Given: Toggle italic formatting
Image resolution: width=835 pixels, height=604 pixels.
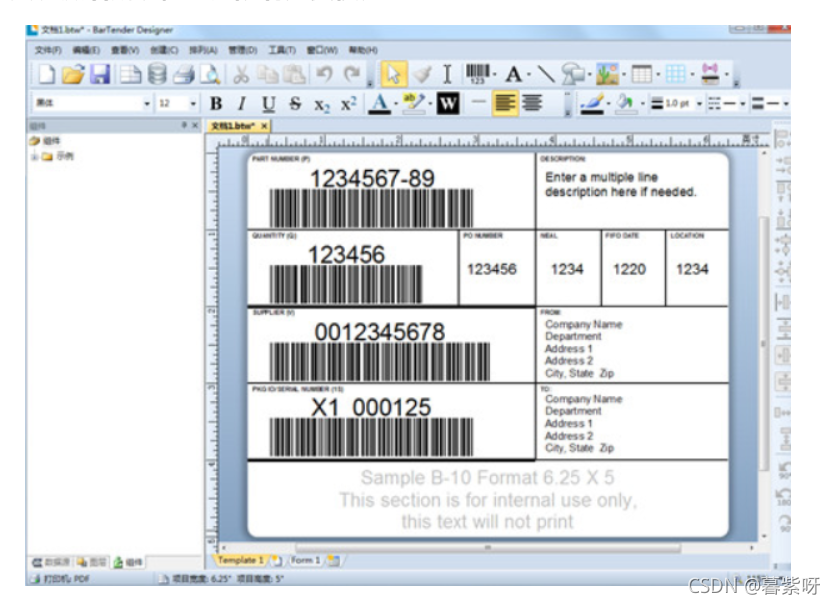Looking at the screenshot, I should tap(241, 102).
